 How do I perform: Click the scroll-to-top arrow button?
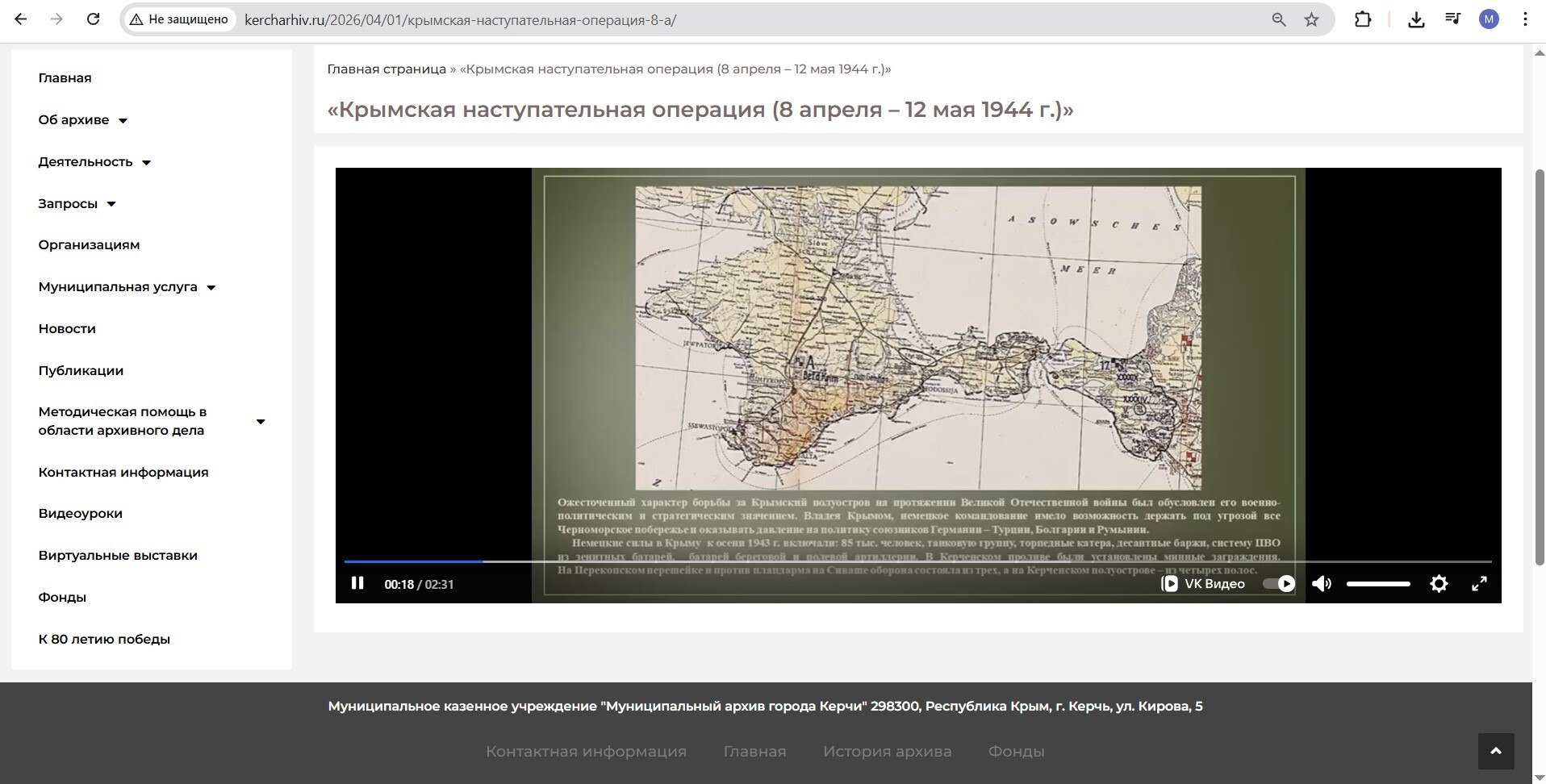(x=1495, y=751)
